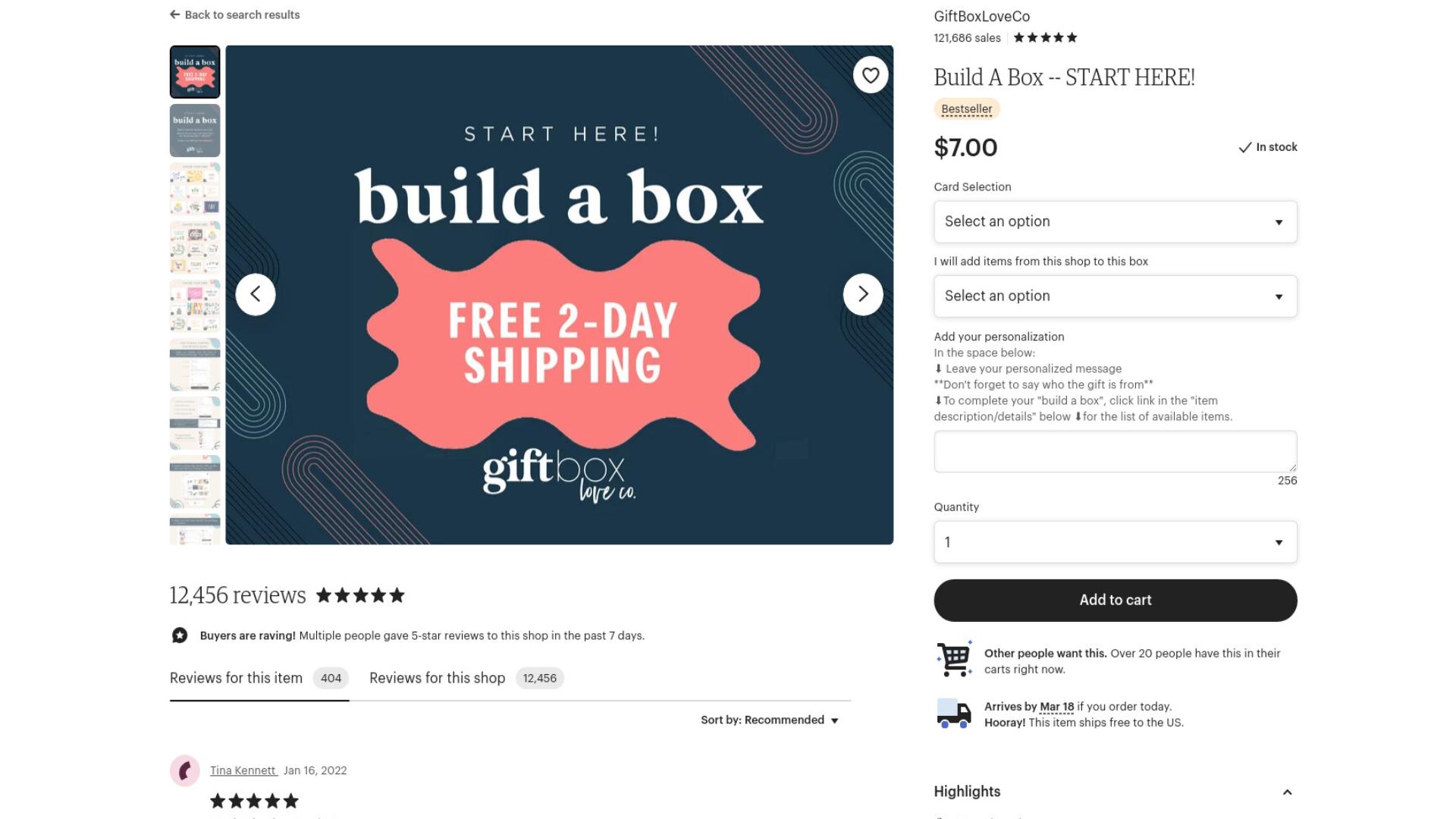Open the add items from shop dropdown
Viewport: 1456px width, 819px height.
(1115, 296)
